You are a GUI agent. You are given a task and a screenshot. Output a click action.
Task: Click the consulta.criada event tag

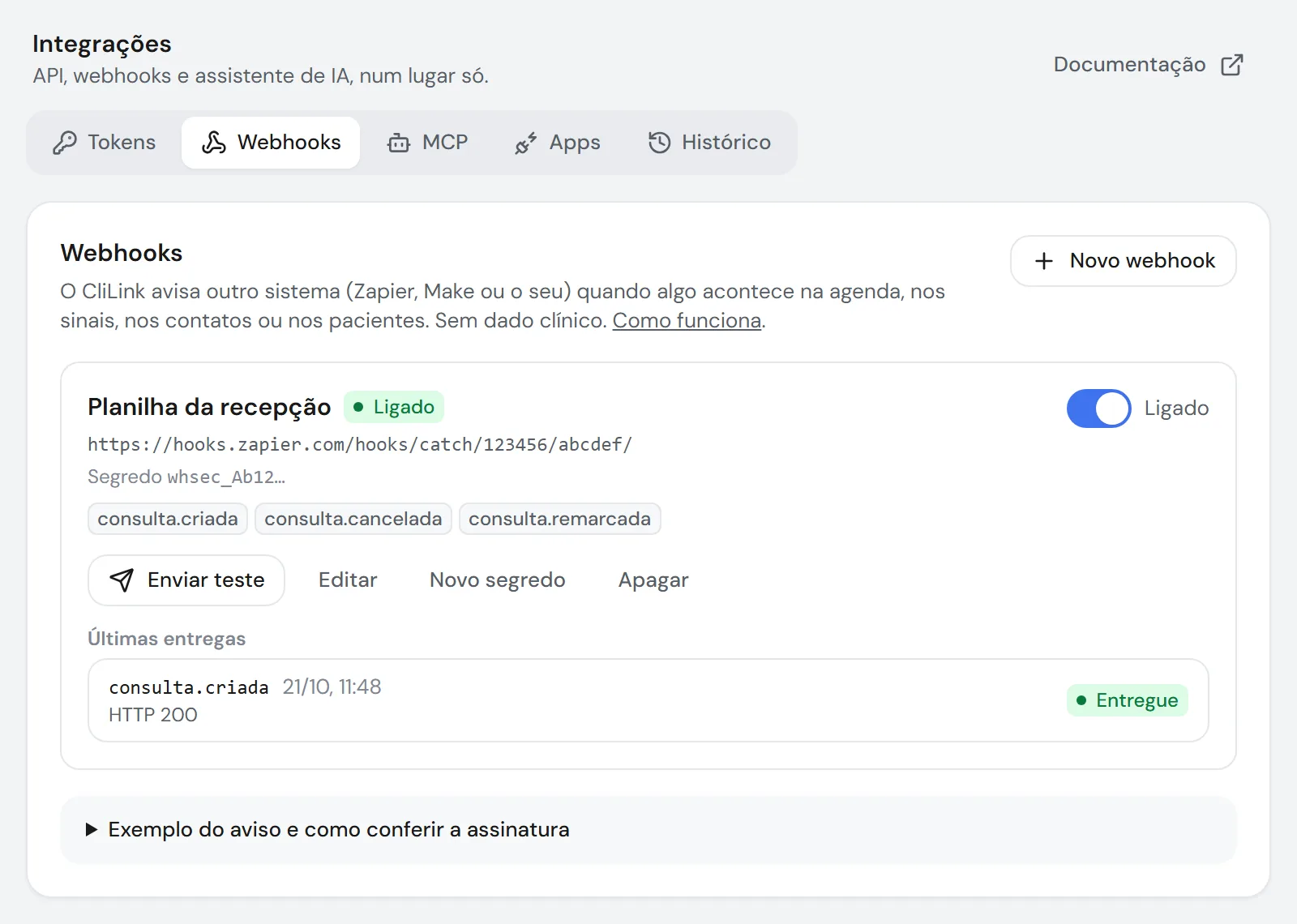click(x=168, y=519)
